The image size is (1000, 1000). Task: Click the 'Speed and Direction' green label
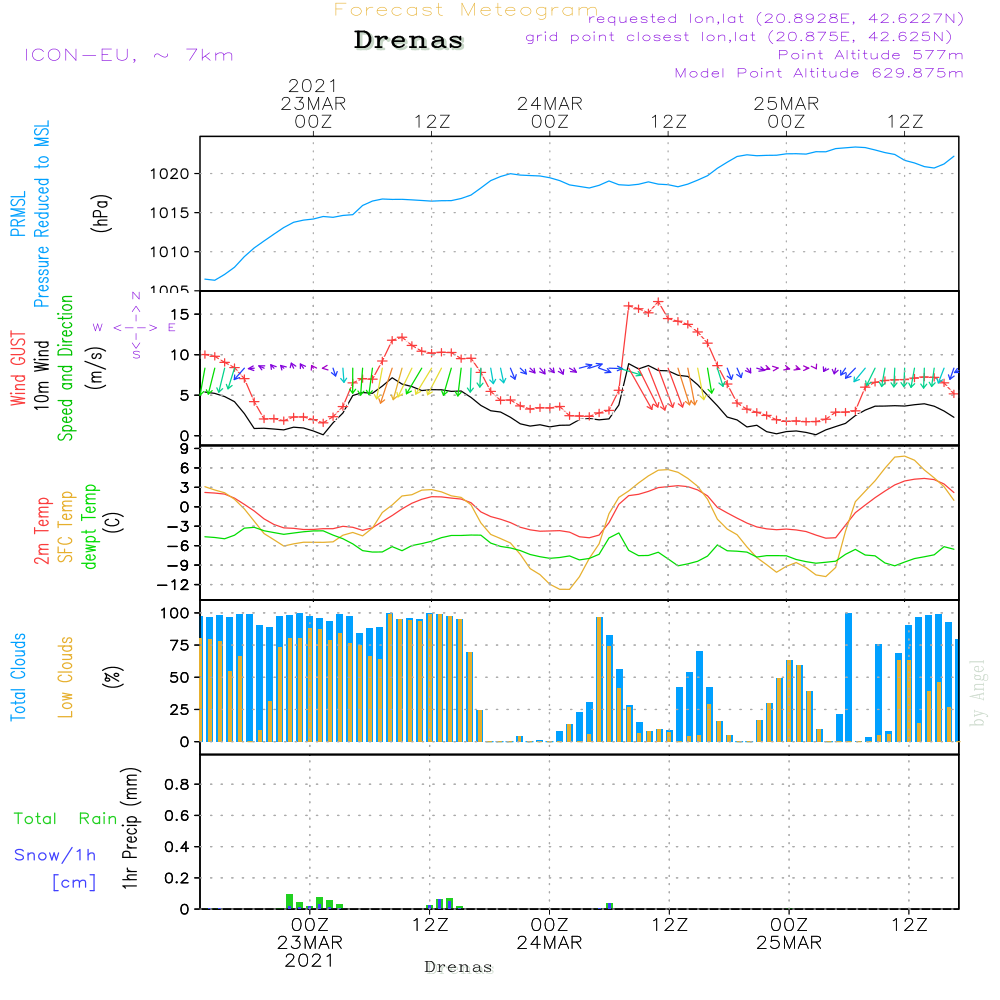pyautogui.click(x=65, y=368)
